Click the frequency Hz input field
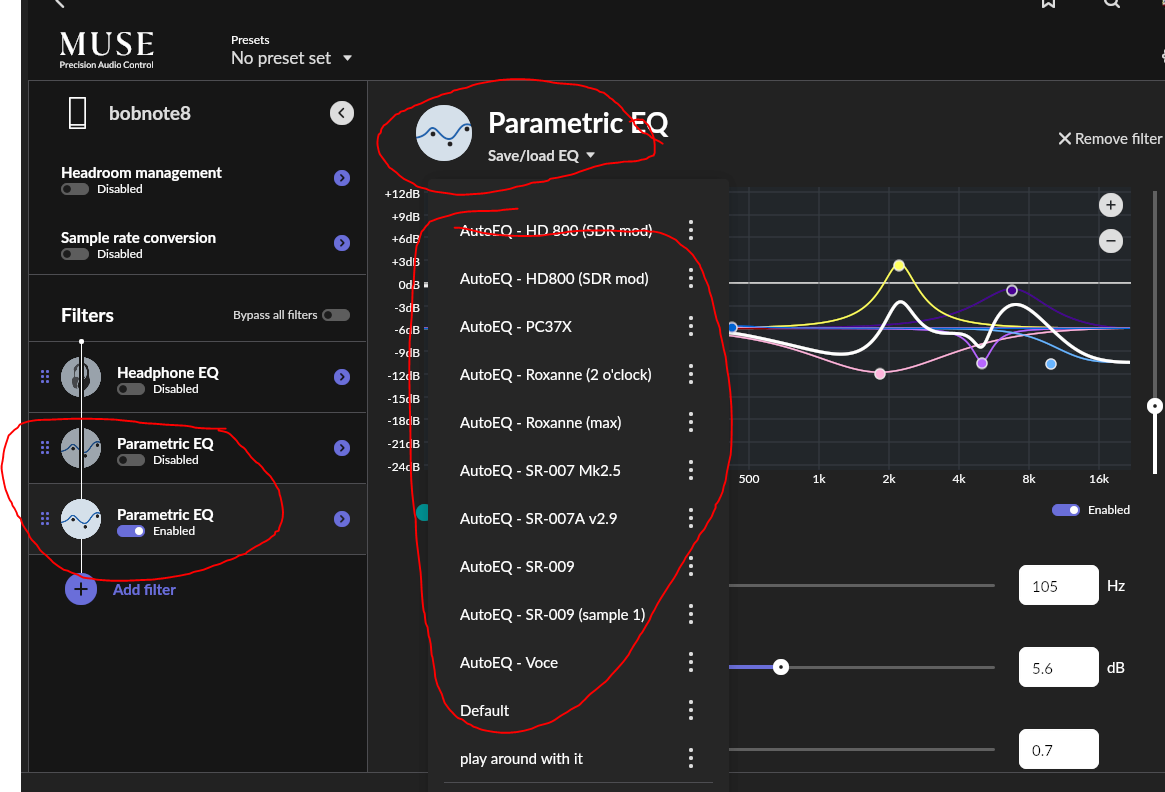This screenshot has height=792, width=1165. (1058, 586)
